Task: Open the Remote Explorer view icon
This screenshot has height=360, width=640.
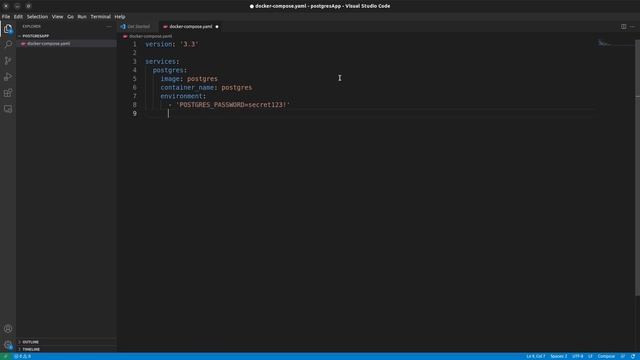Action: click(x=8, y=109)
